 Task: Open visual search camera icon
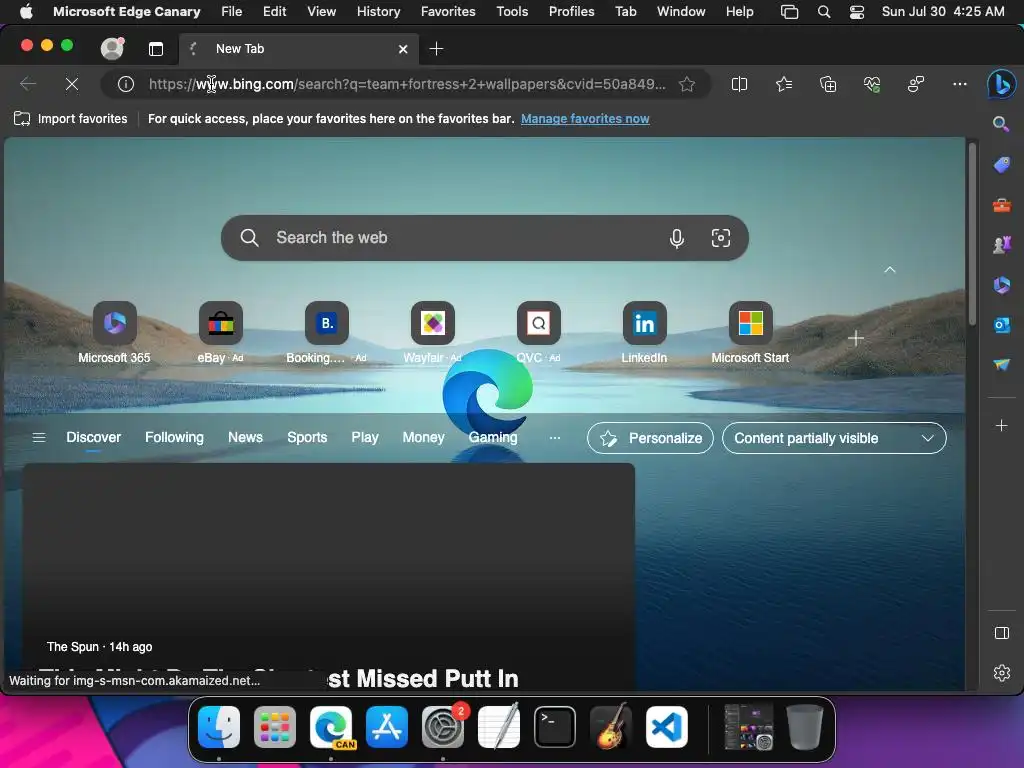[x=720, y=238]
